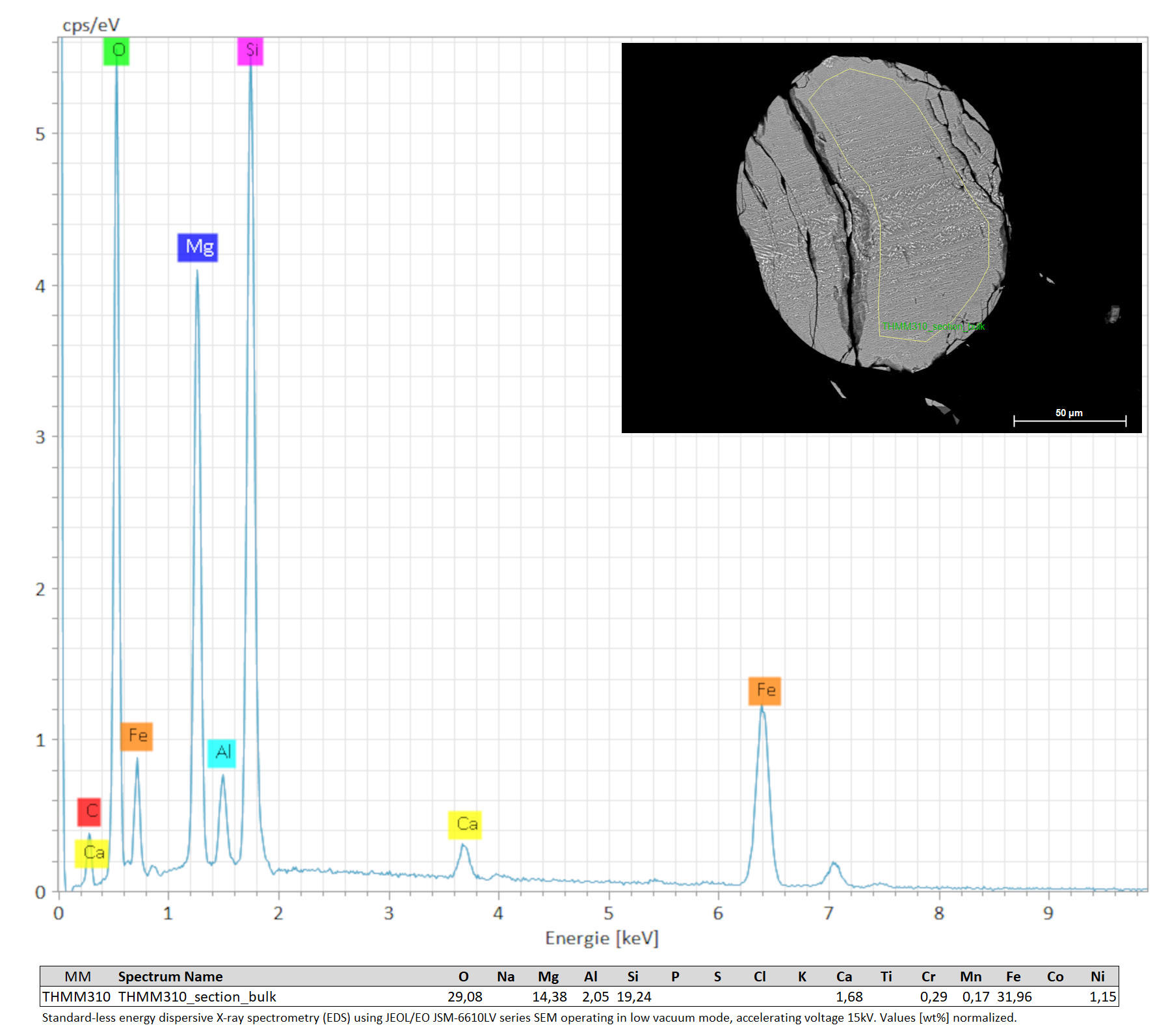Image resolution: width=1168 pixels, height=1036 pixels.
Task: Click the MM column header
Action: (x=77, y=976)
